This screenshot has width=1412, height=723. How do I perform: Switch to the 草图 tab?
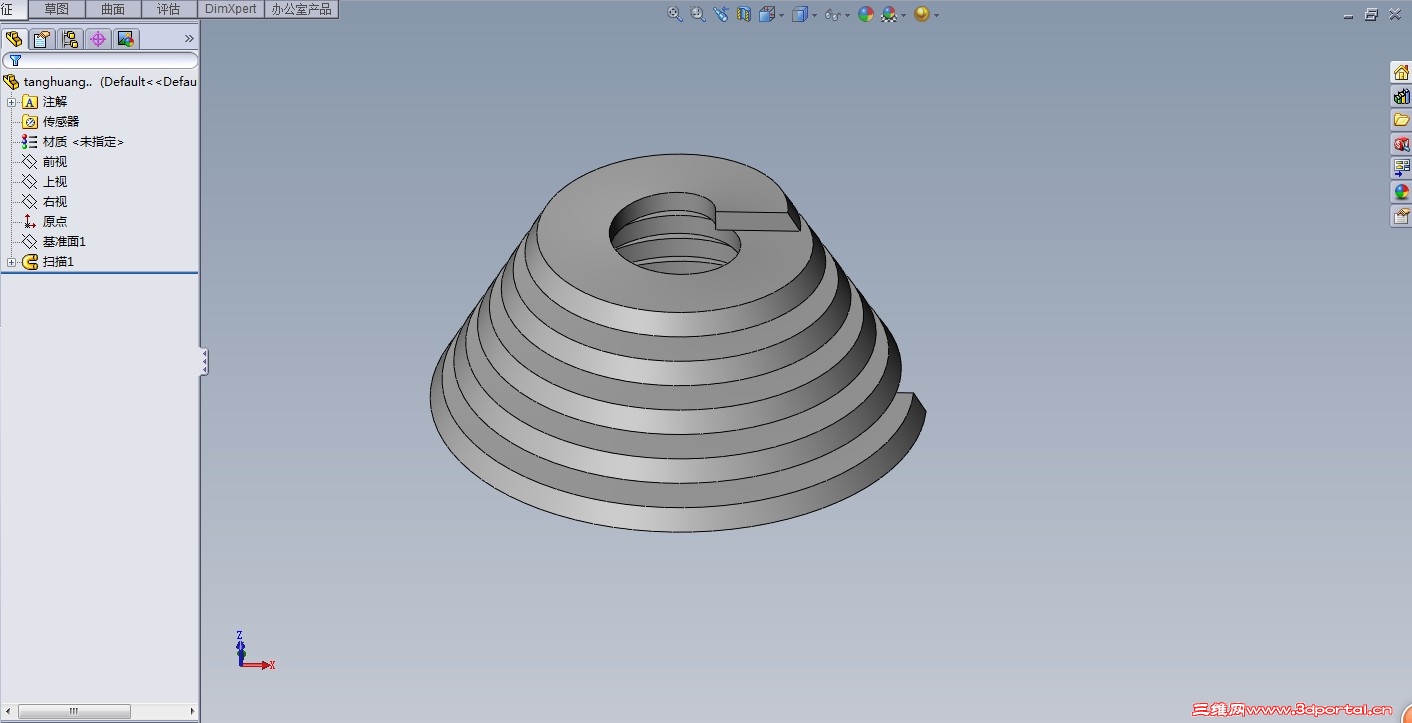[x=57, y=9]
